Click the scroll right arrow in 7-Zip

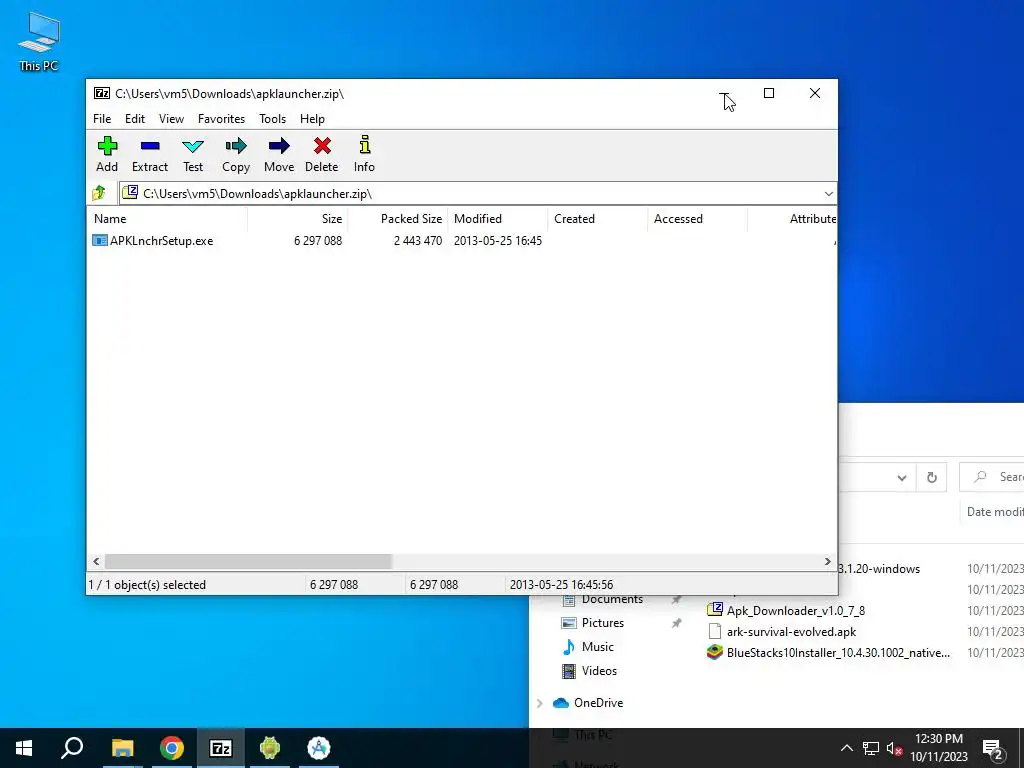point(827,561)
